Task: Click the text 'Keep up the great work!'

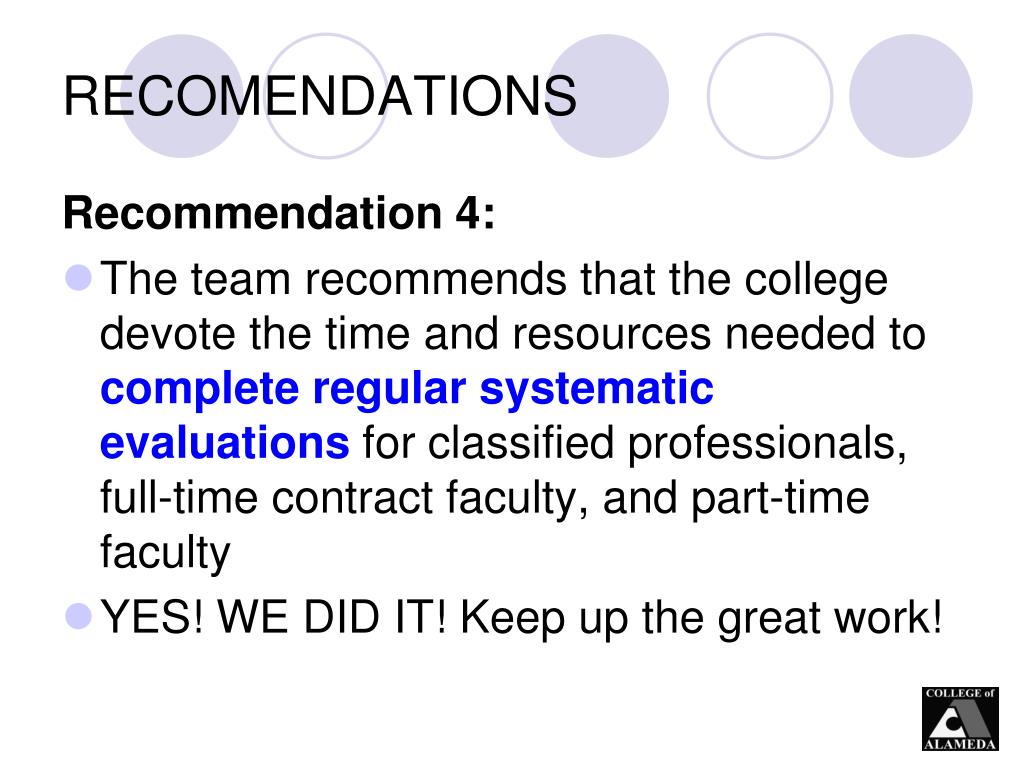Action: click(x=701, y=618)
